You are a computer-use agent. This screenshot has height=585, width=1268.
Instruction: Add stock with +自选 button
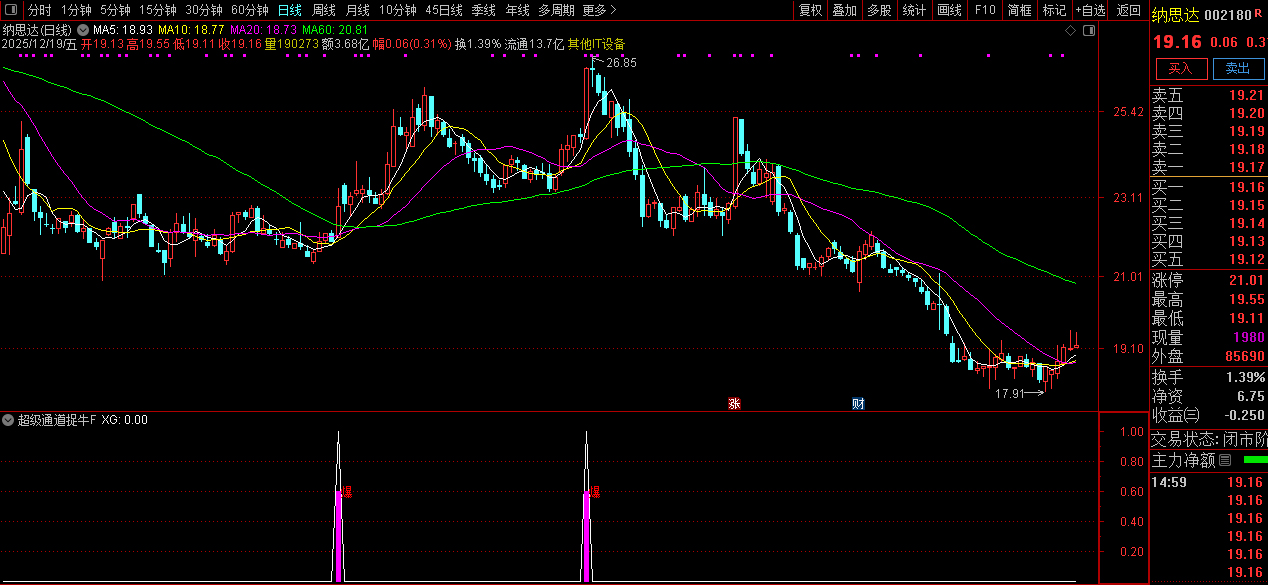[x=1091, y=10]
